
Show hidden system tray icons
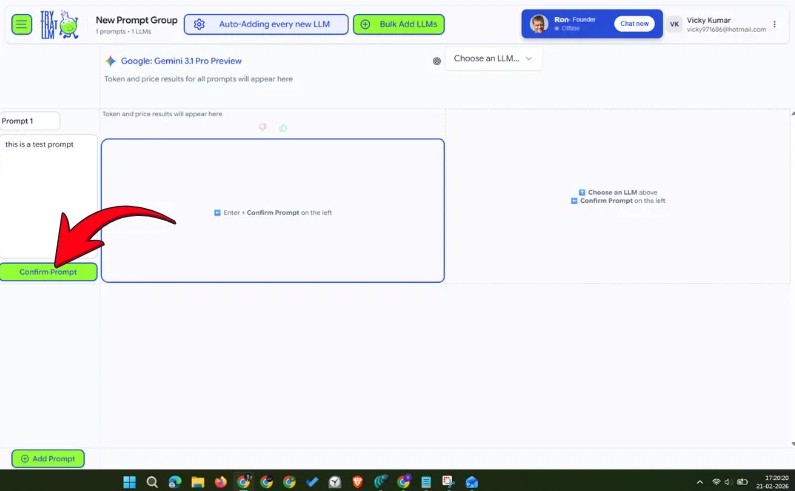coord(700,482)
